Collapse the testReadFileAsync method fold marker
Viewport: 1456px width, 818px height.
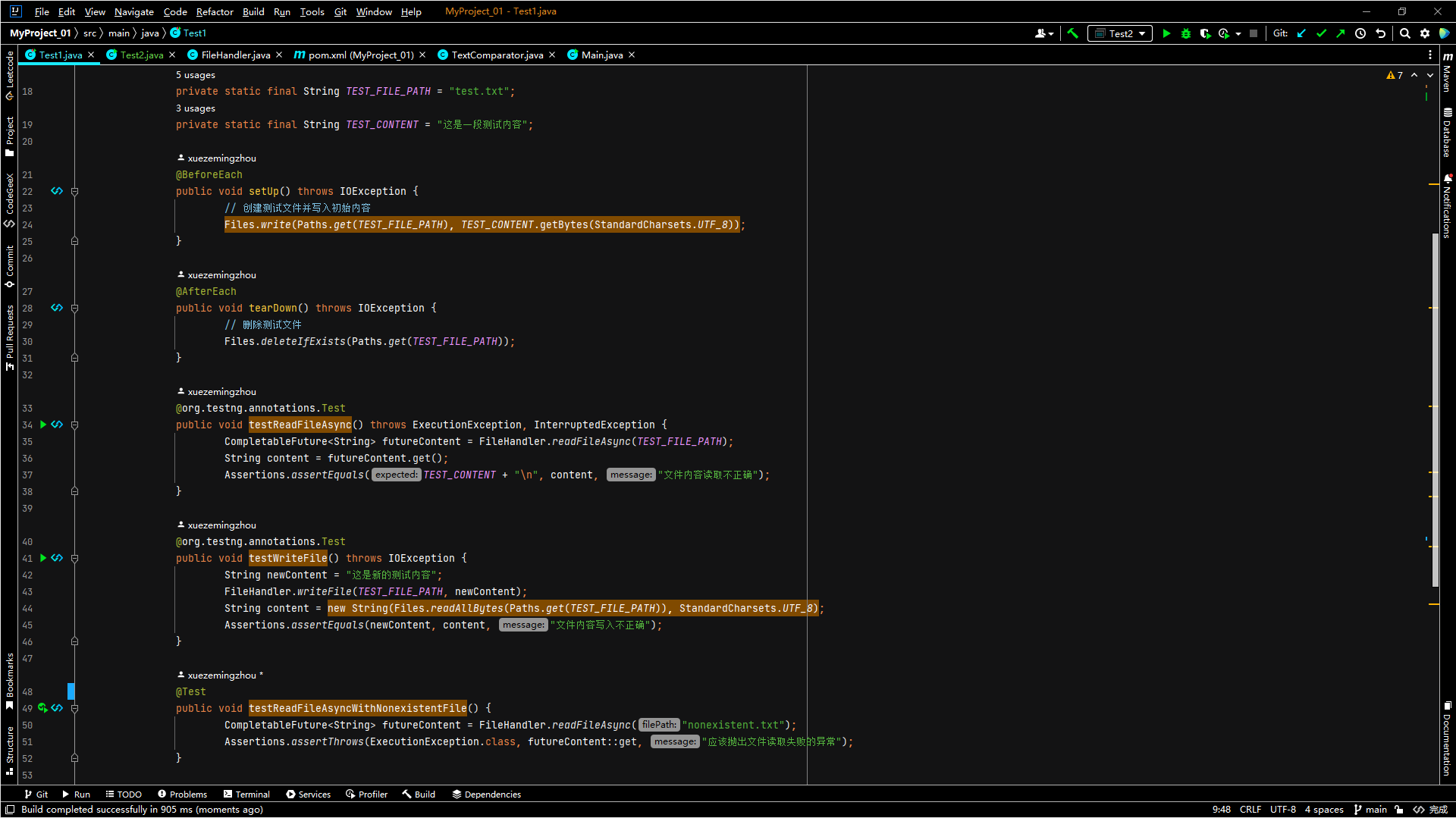pyautogui.click(x=74, y=425)
